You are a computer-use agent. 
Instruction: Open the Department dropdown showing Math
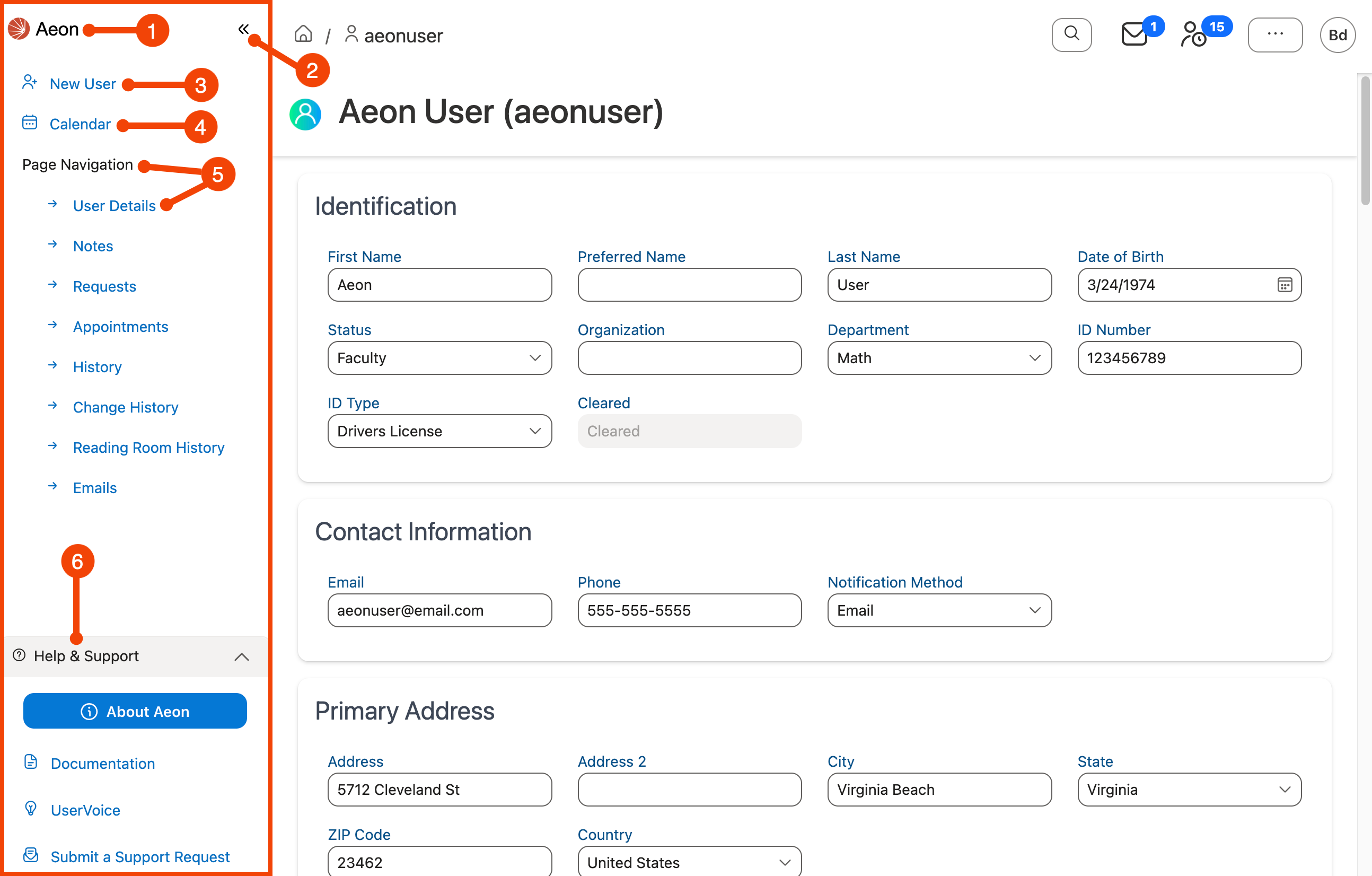coord(939,358)
